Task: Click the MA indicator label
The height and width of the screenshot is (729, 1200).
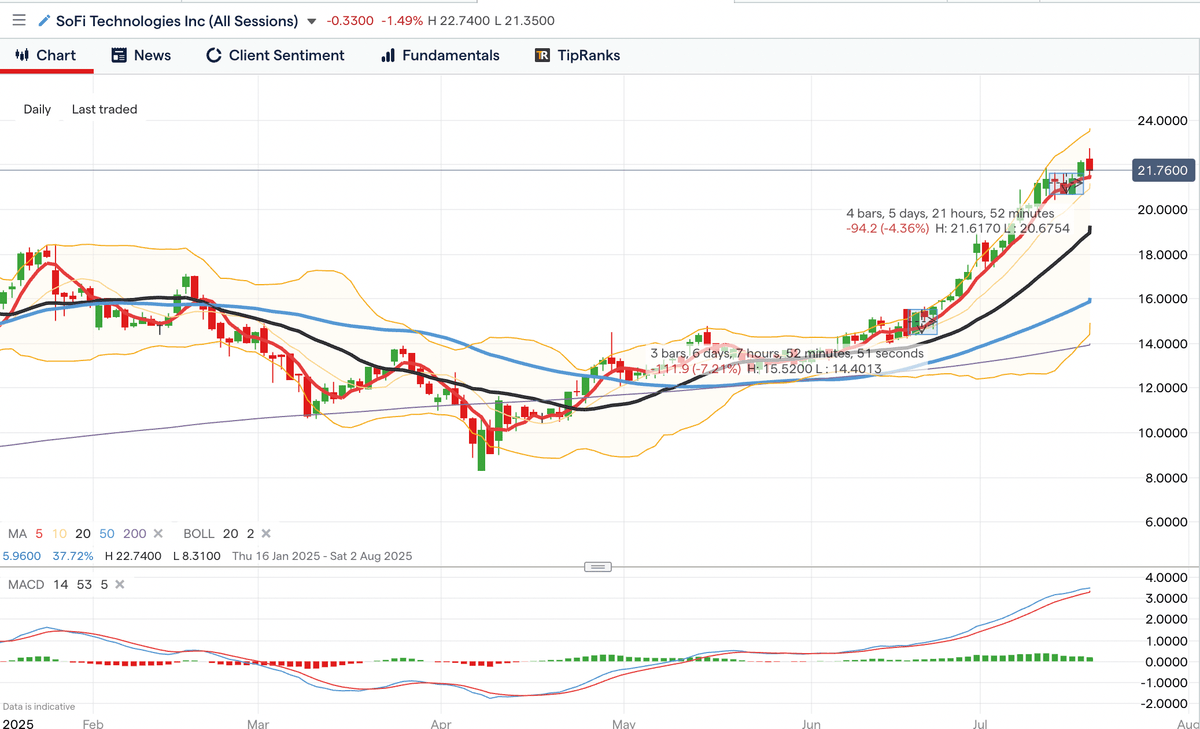Action: coord(18,534)
